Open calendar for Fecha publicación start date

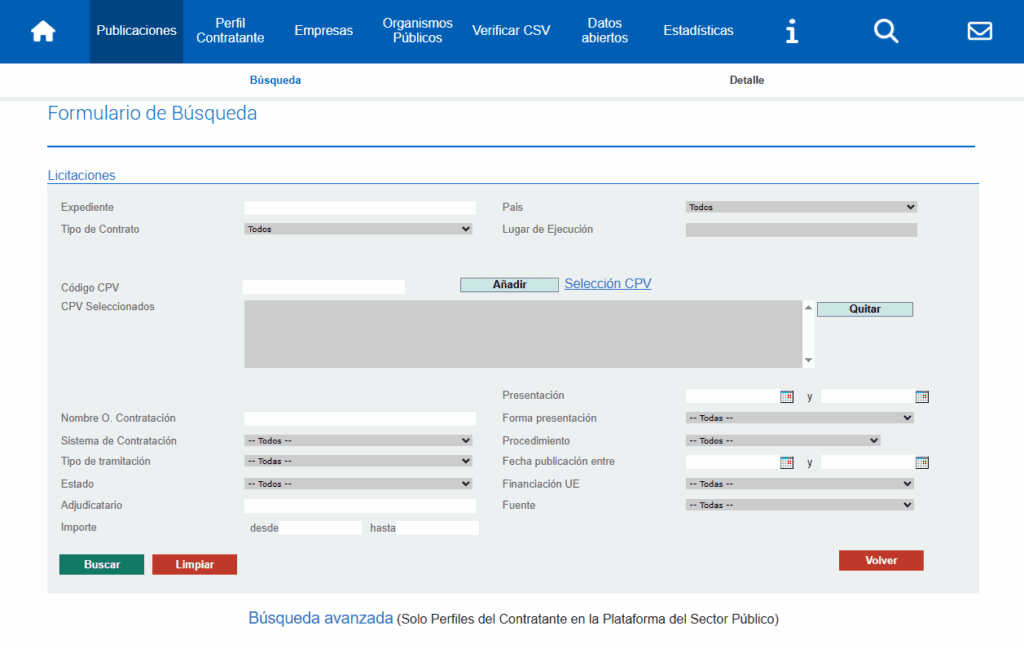[x=787, y=462]
